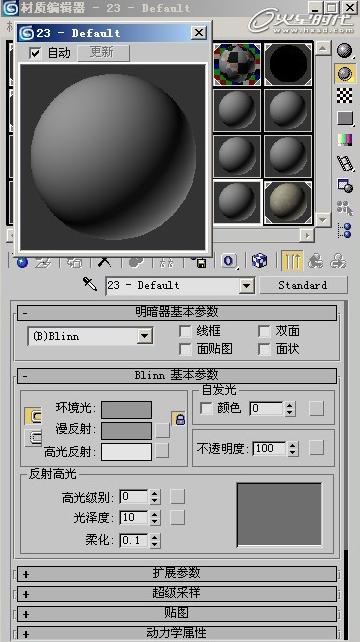
Task: Click the Sample UV Tiling gray square icon
Action: coord(344,118)
